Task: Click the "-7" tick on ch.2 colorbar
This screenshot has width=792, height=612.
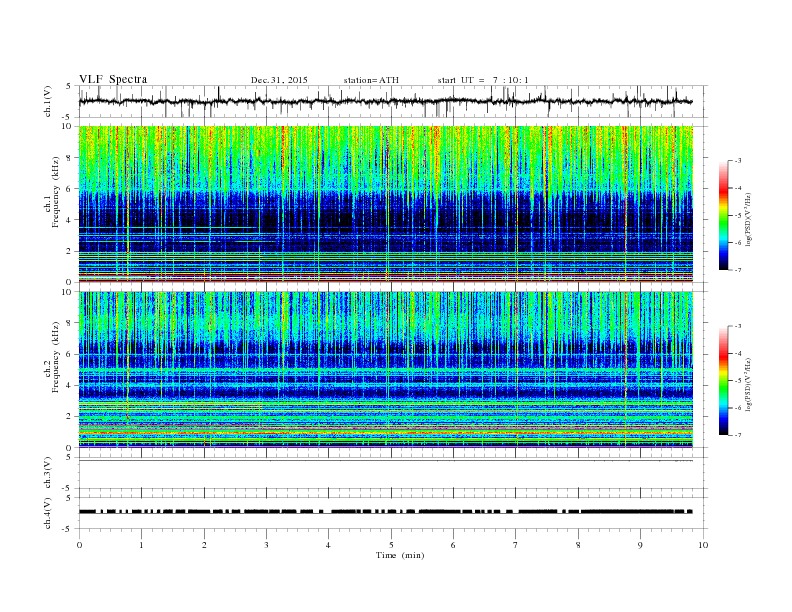Action: point(738,435)
